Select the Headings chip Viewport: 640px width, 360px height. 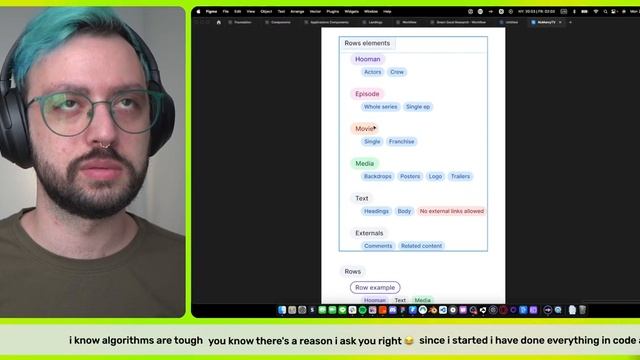[x=376, y=211]
